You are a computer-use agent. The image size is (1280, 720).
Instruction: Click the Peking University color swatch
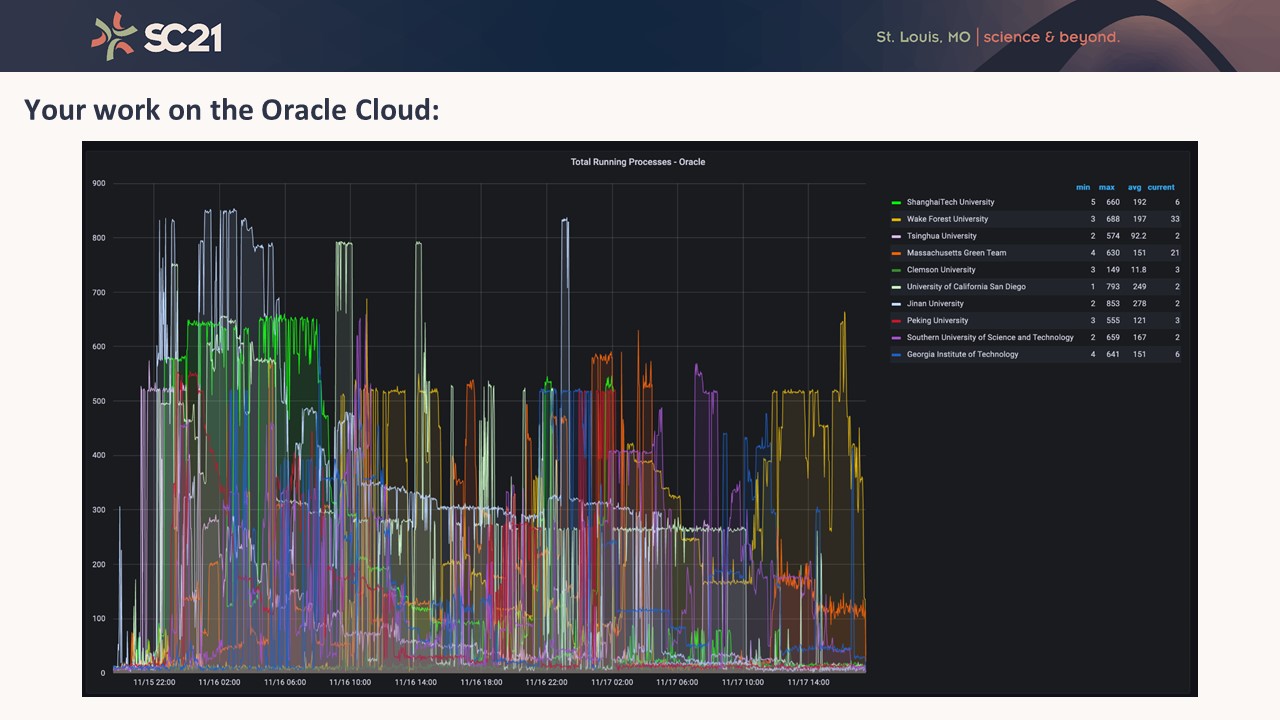[x=896, y=321]
